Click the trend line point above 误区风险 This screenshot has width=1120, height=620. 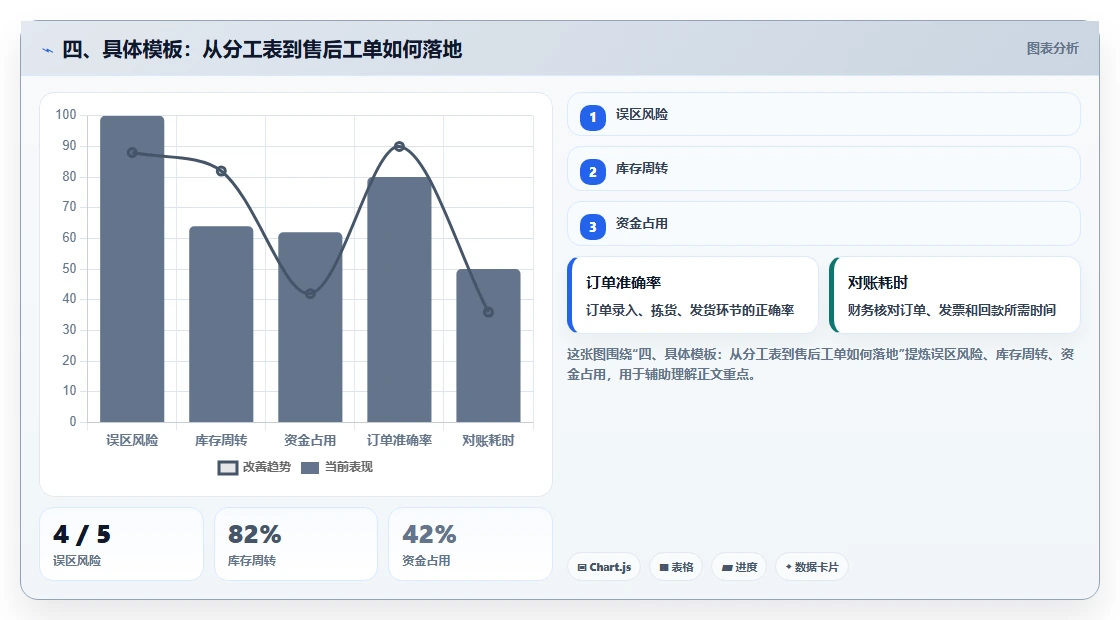pos(132,153)
